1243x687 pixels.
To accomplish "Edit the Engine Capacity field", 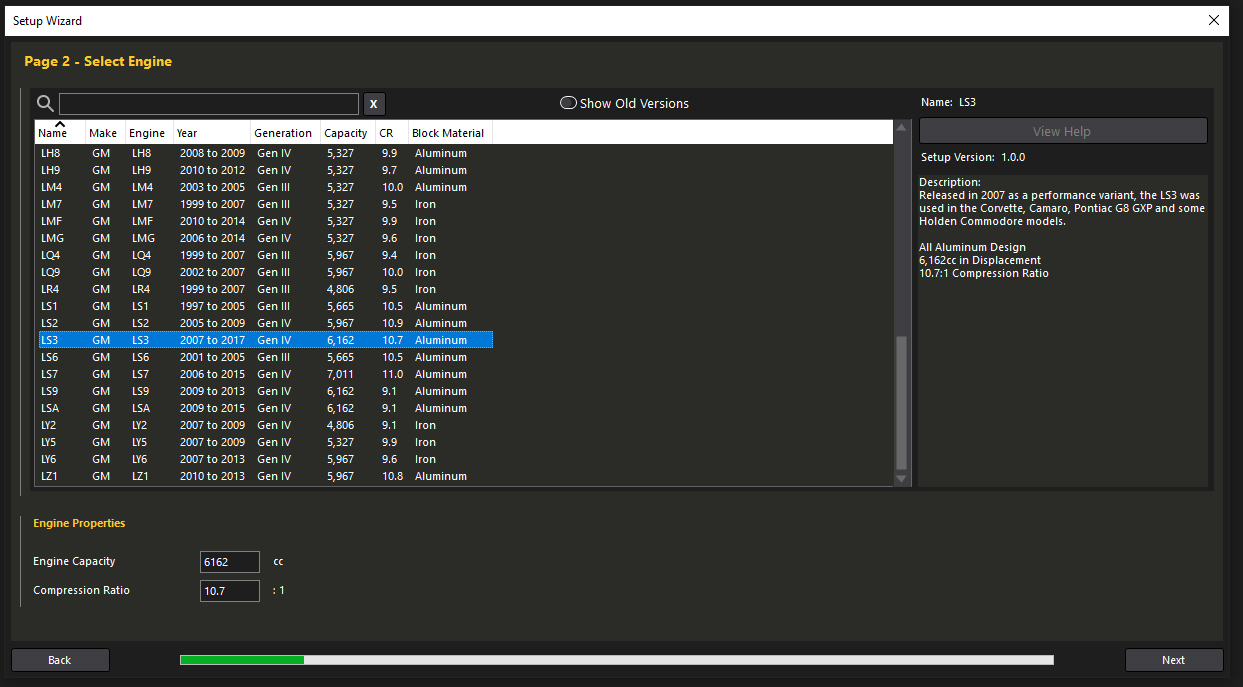I will click(230, 562).
